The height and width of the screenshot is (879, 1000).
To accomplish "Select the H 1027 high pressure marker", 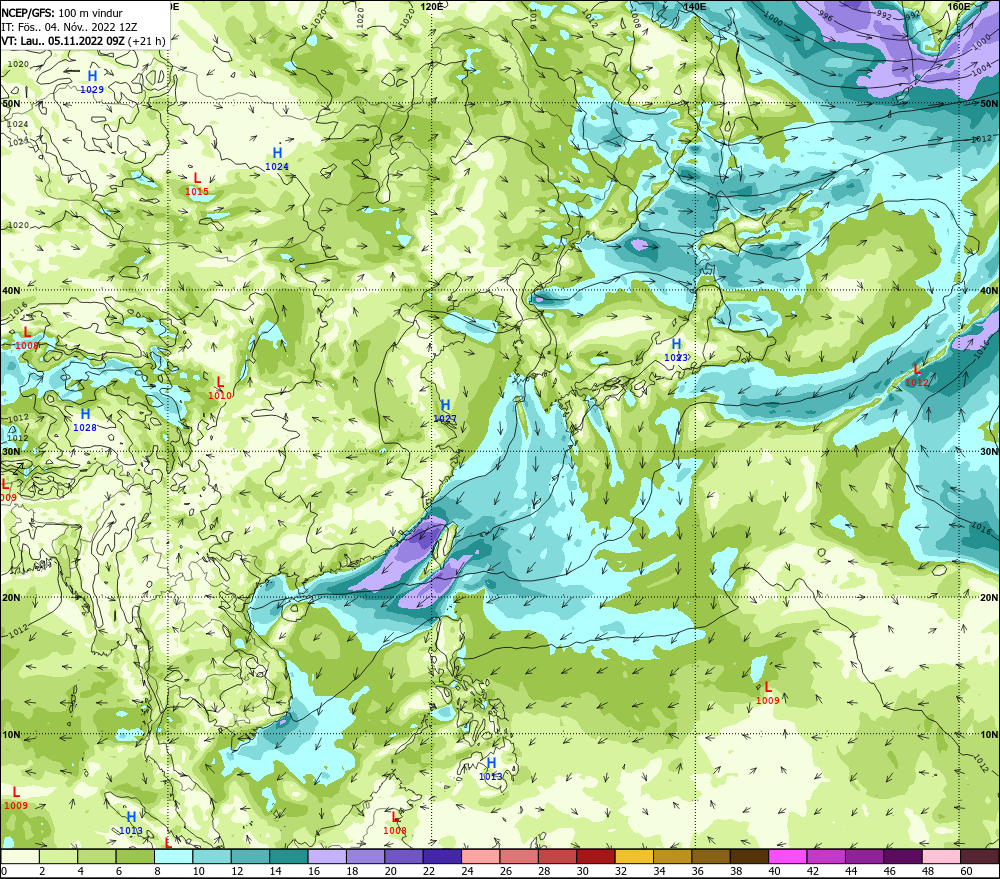I will pyautogui.click(x=445, y=411).
